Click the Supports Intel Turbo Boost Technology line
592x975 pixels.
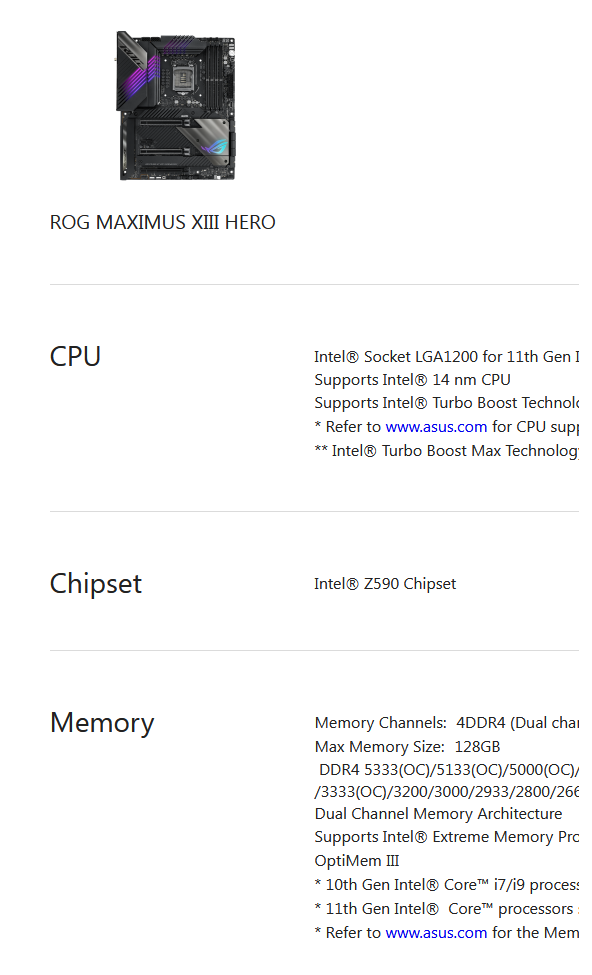[x=446, y=403]
